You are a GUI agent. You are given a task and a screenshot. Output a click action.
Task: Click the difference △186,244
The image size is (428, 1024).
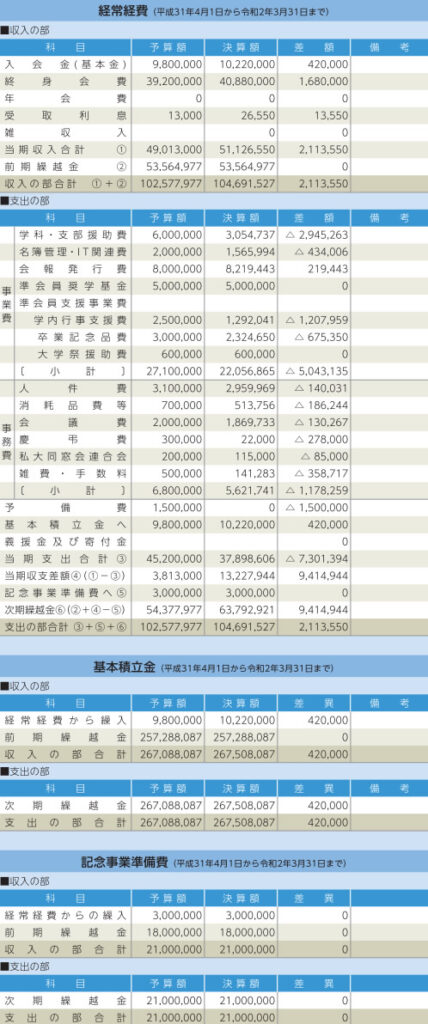click(321, 406)
